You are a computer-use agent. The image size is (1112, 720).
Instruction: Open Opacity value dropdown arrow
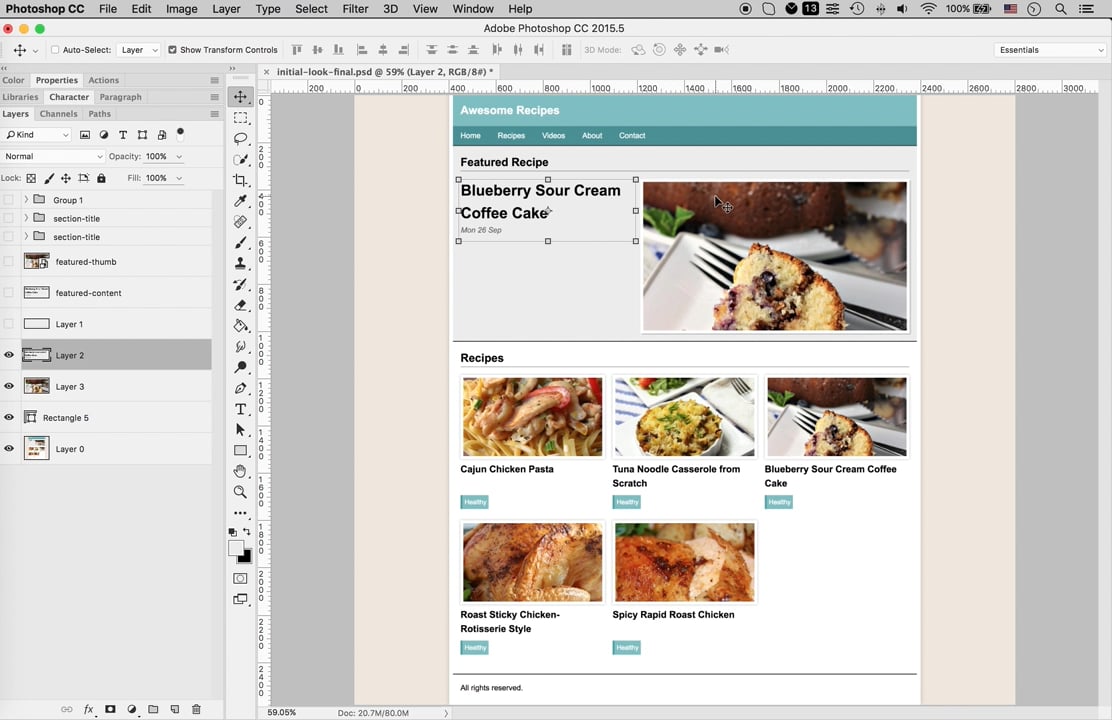coord(179,156)
